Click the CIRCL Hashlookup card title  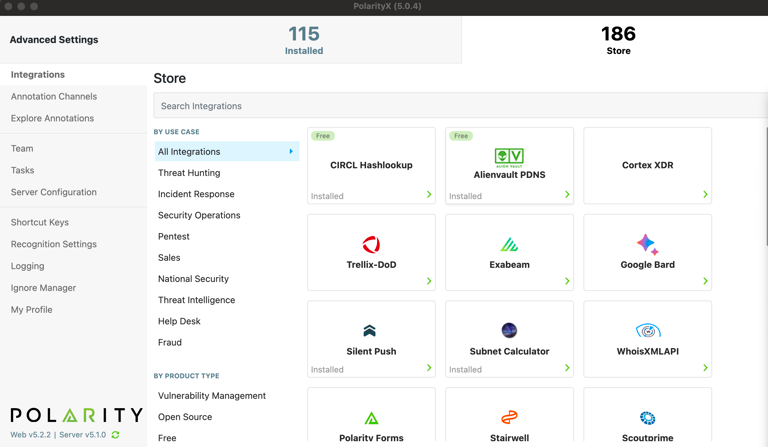(x=371, y=165)
